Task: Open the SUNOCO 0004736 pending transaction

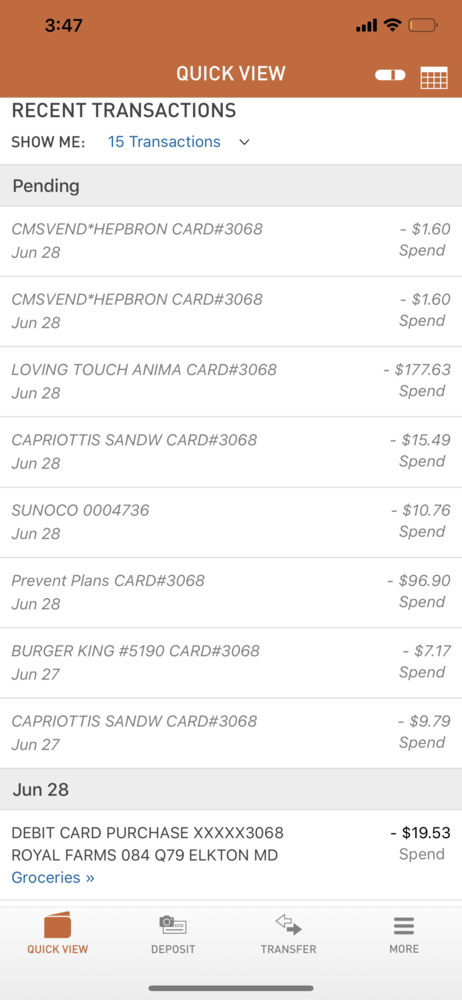Action: (x=231, y=522)
